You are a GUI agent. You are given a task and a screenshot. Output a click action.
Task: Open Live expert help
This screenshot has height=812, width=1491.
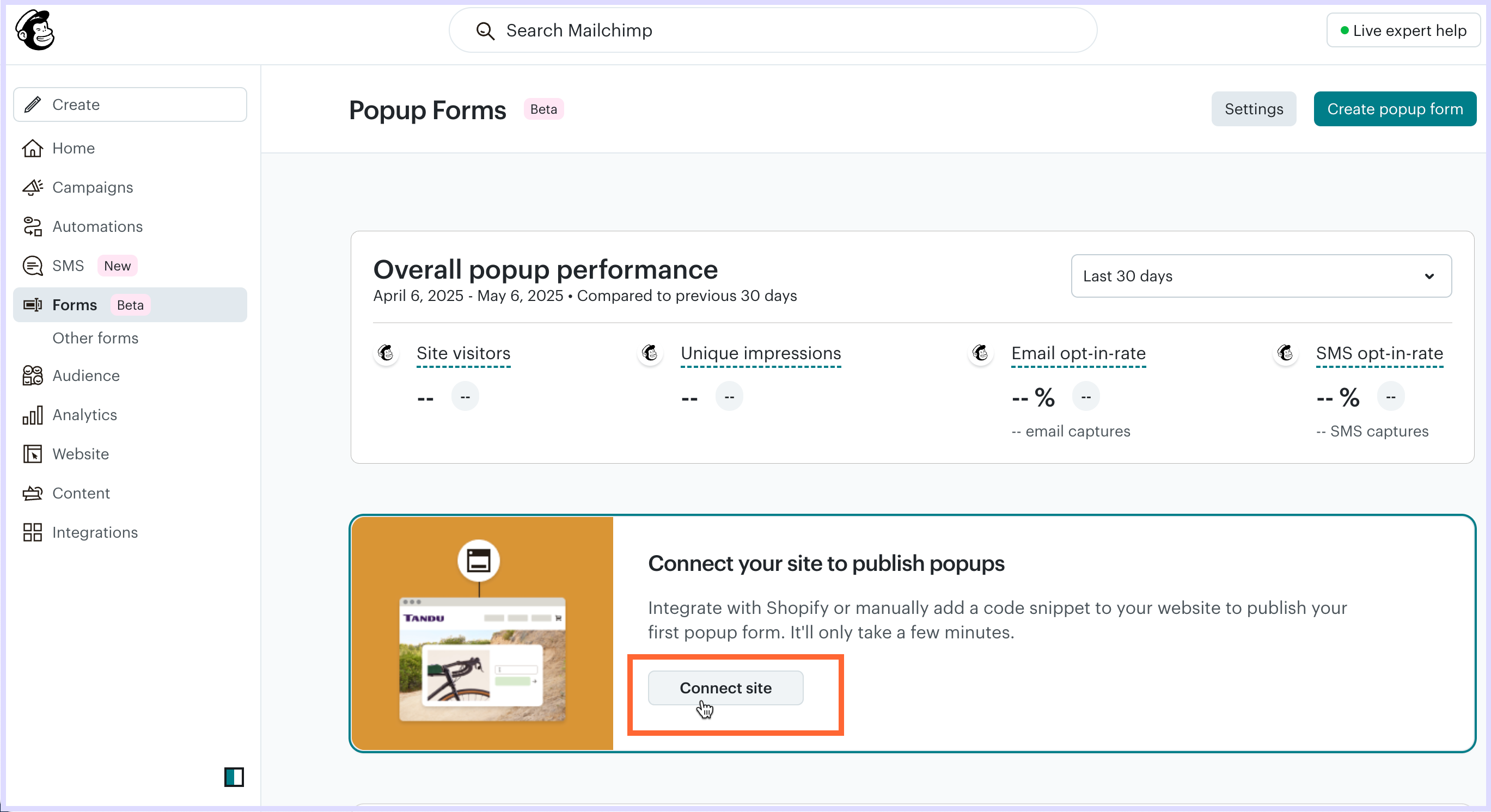(1403, 30)
